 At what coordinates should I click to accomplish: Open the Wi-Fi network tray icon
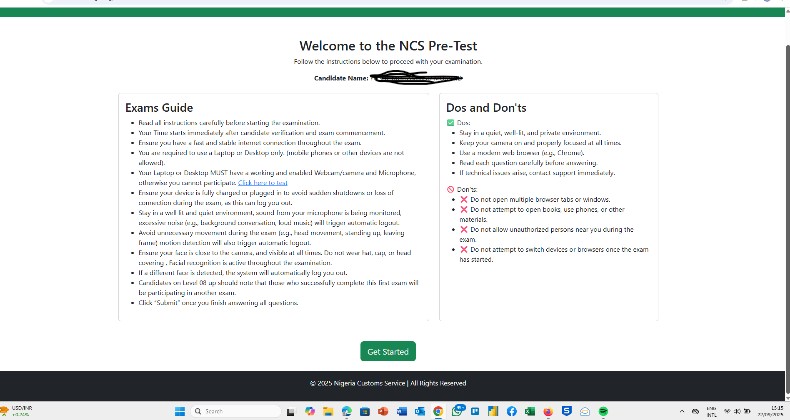coord(727,411)
